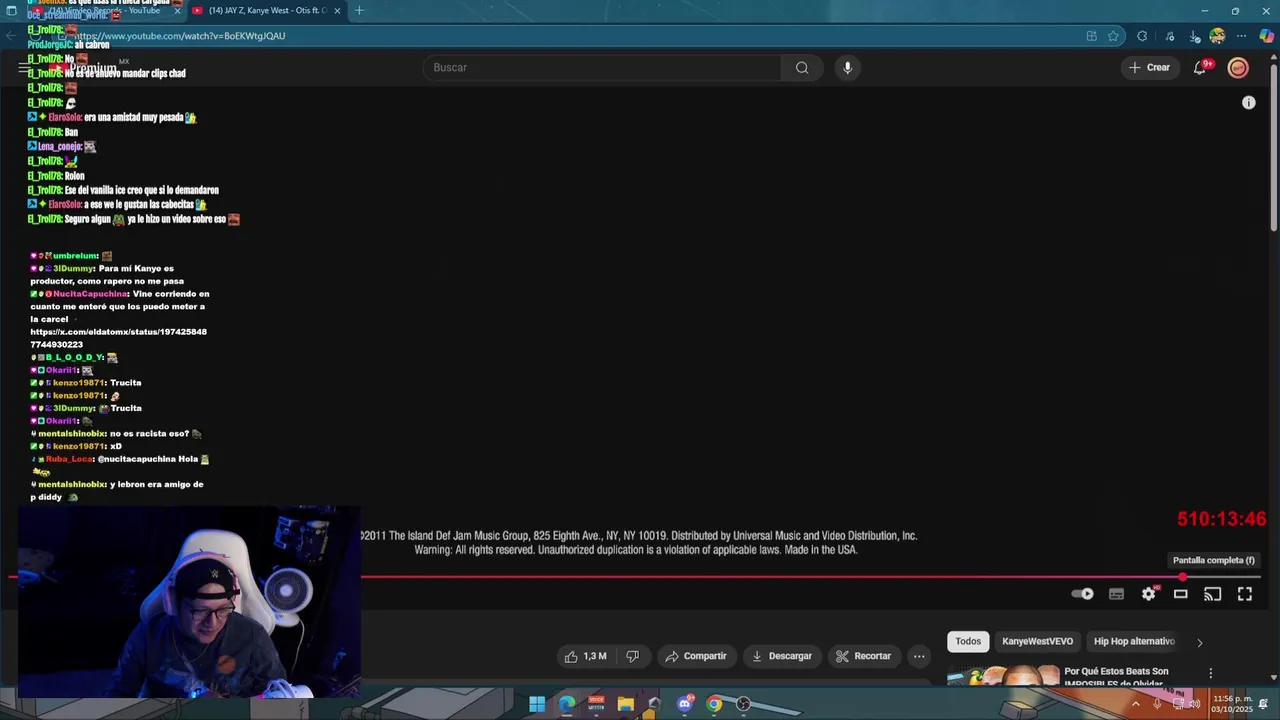Click the video progress bar scrubber
Viewport: 1280px width, 720px height.
tap(1183, 577)
